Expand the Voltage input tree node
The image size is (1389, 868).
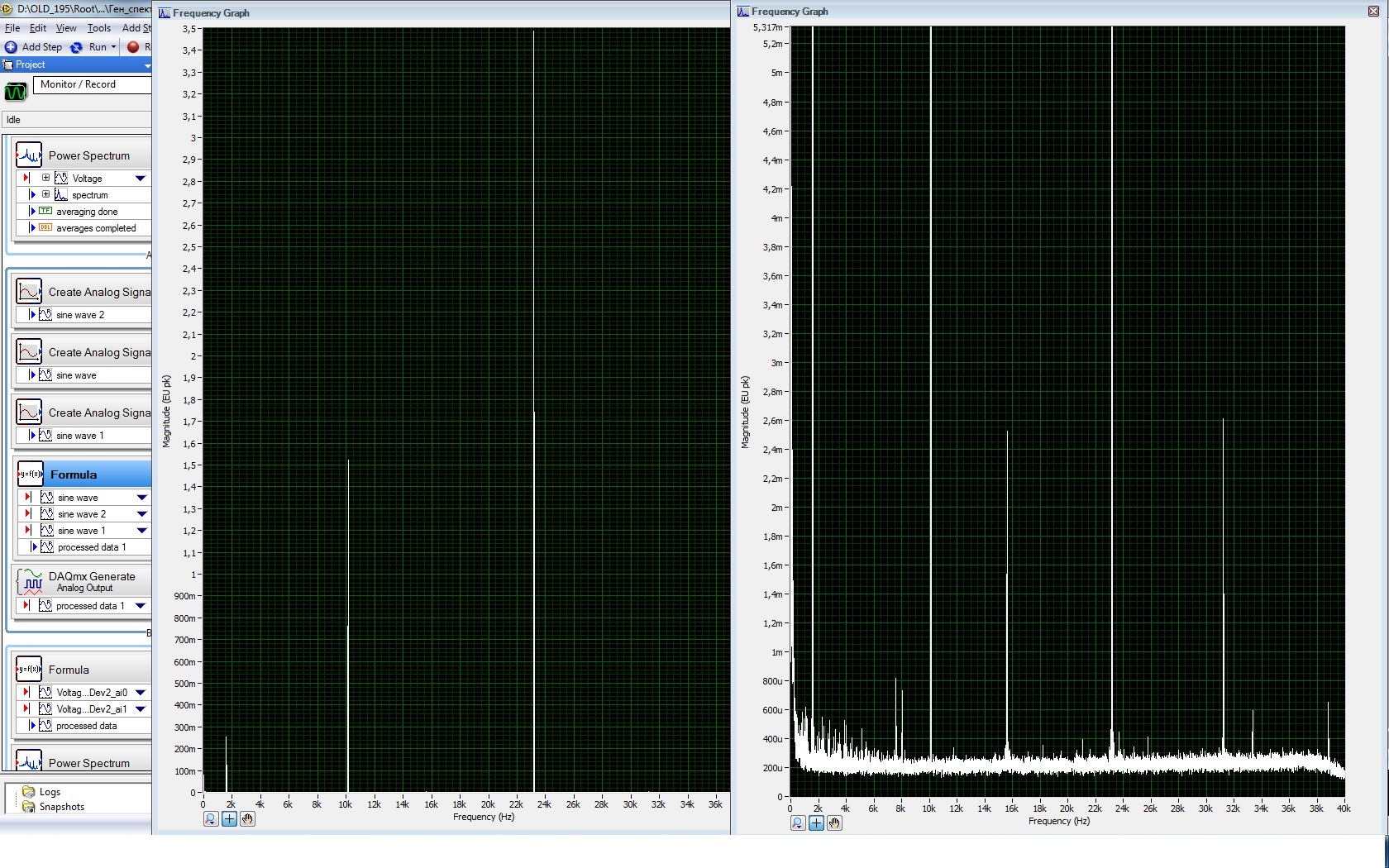(46, 178)
